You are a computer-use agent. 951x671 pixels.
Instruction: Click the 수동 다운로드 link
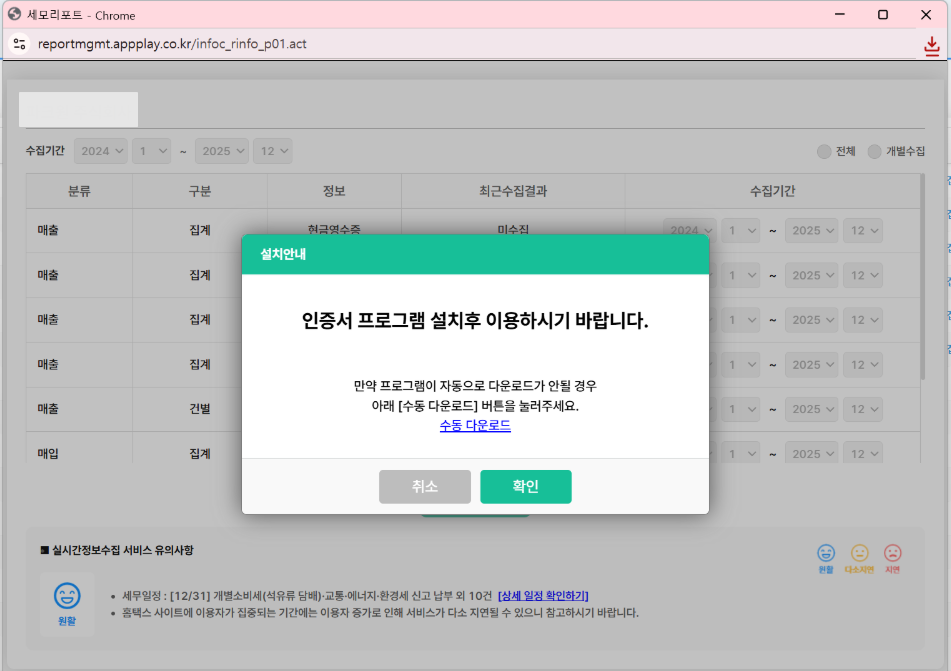coord(475,426)
